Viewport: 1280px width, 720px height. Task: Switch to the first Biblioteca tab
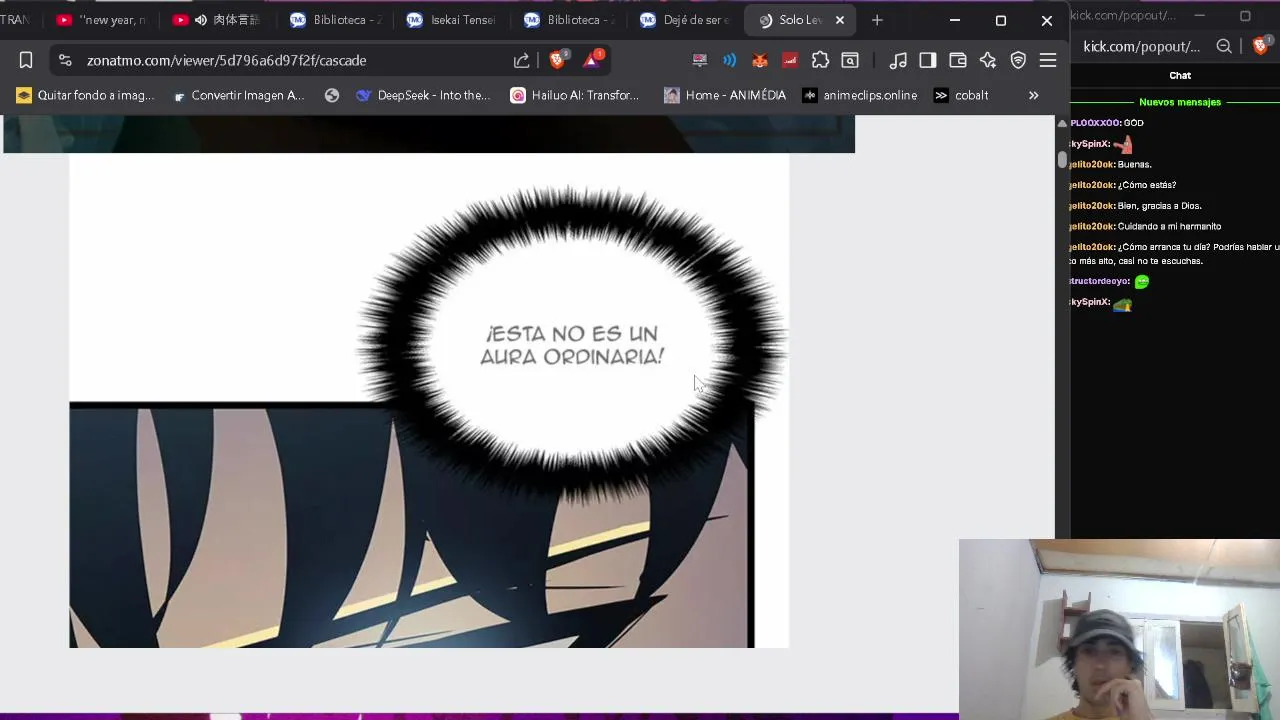(336, 20)
